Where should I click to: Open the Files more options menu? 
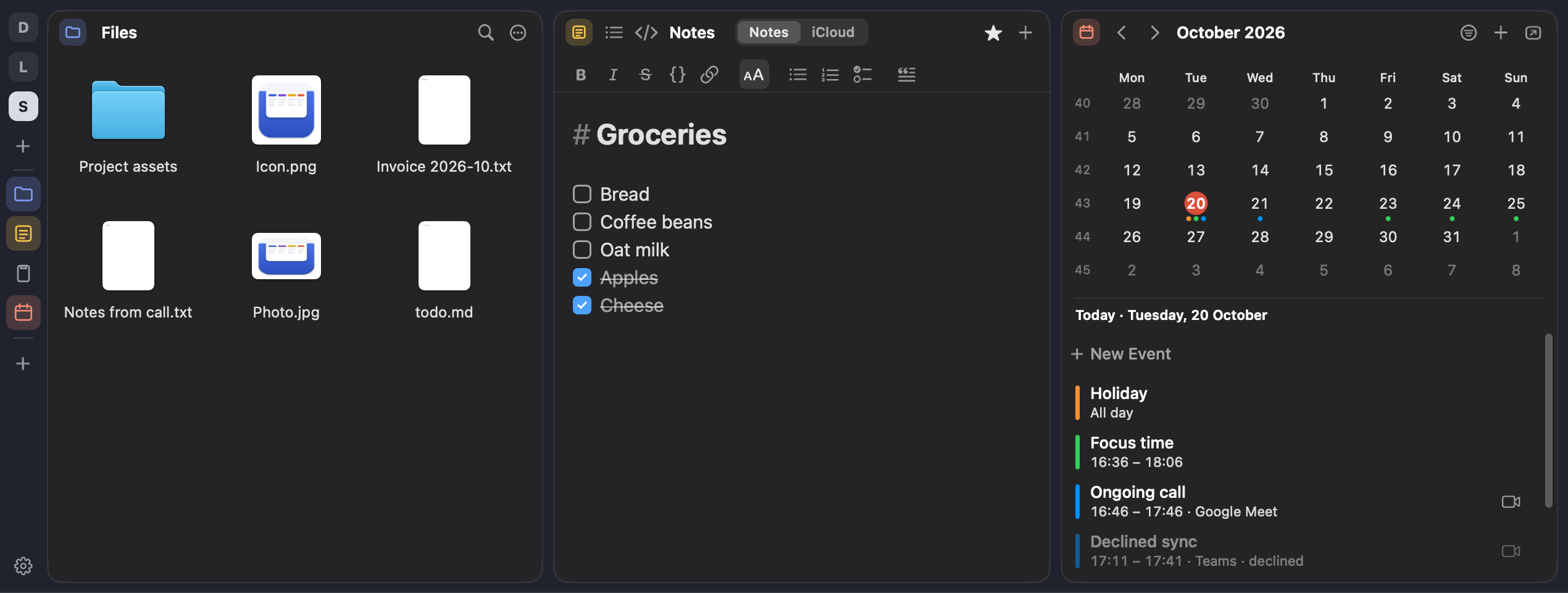click(518, 33)
